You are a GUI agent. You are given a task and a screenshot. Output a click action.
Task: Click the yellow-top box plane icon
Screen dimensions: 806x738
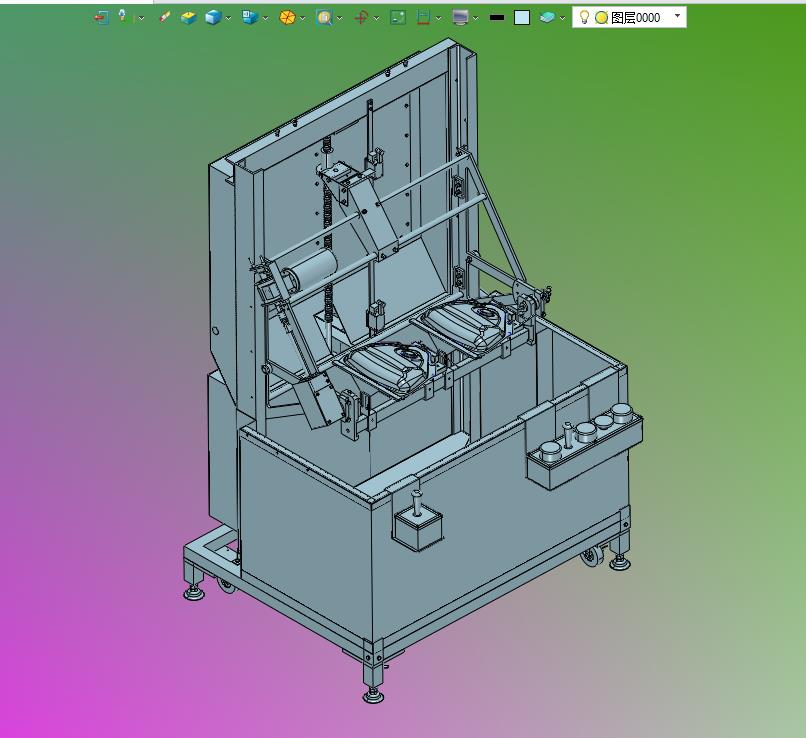pyautogui.click(x=189, y=18)
